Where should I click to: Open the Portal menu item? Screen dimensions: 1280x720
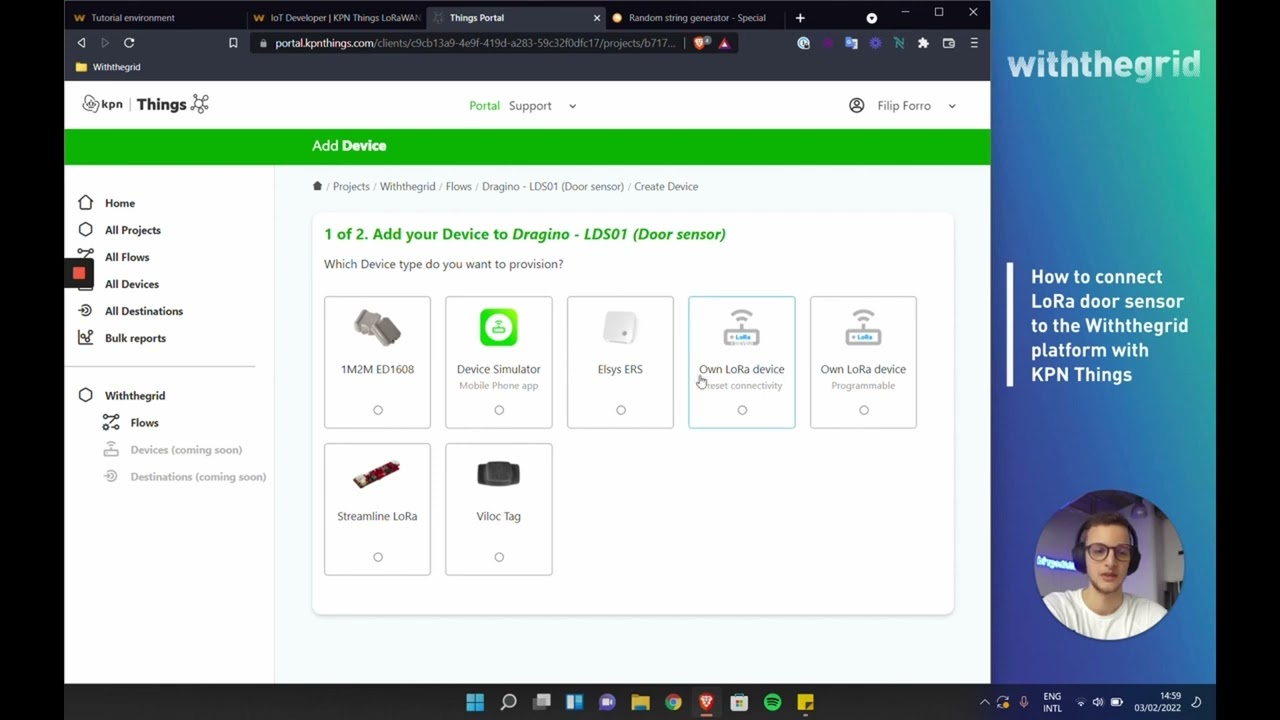484,106
